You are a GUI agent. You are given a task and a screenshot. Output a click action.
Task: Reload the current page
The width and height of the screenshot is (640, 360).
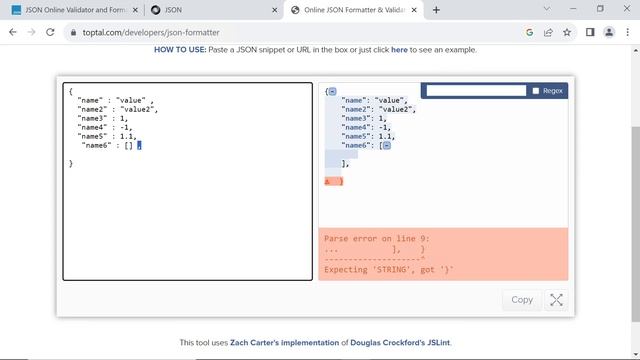pyautogui.click(x=50, y=32)
